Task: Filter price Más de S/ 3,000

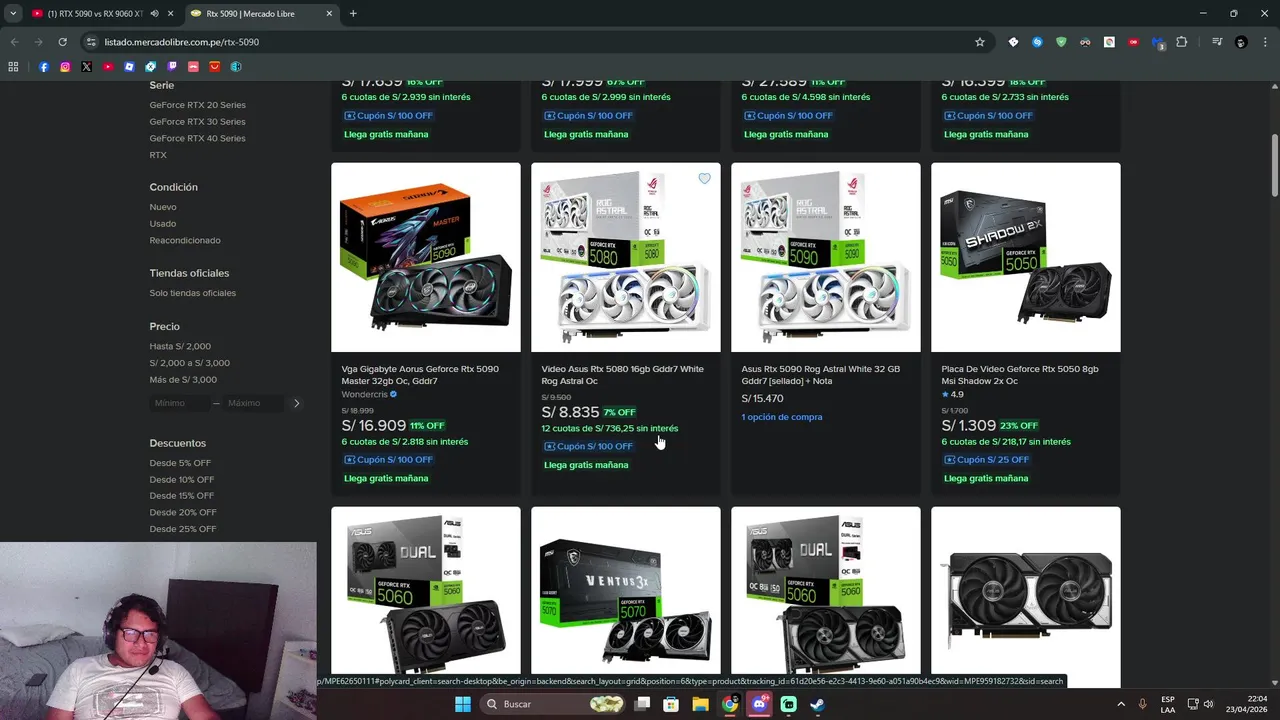Action: pyautogui.click(x=183, y=380)
